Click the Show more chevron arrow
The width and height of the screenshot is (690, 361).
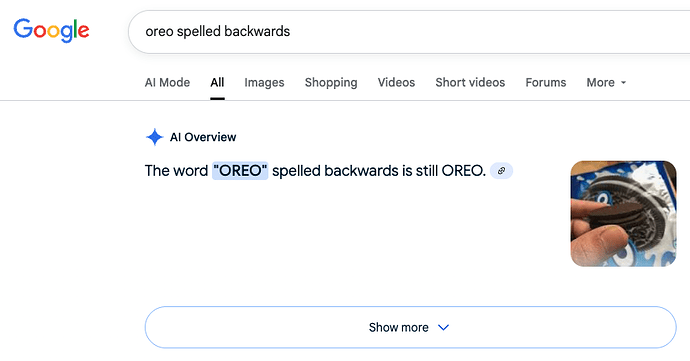pos(444,328)
